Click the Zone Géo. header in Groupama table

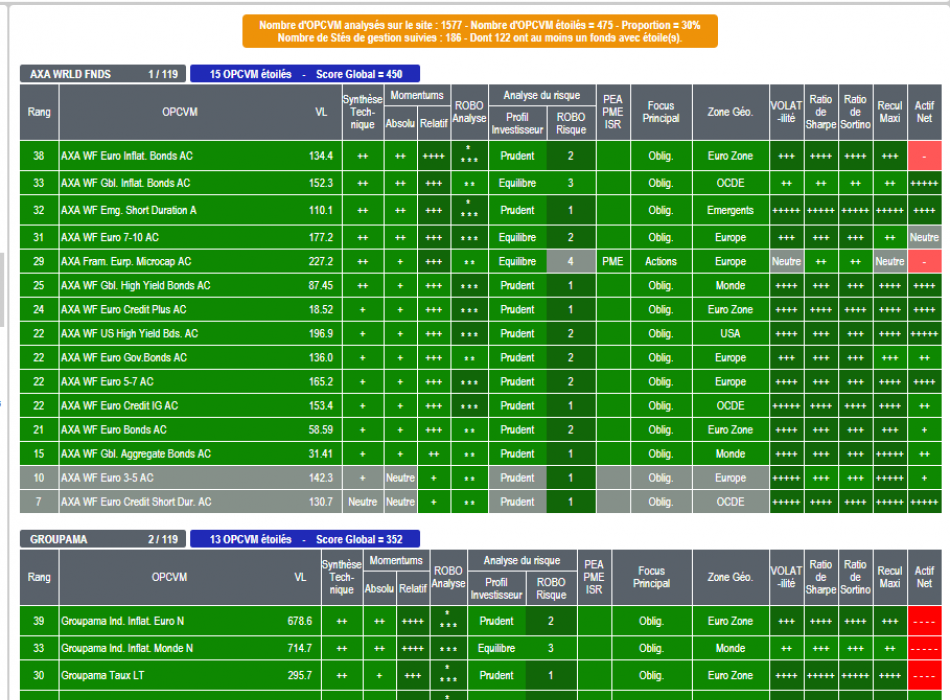(730, 578)
